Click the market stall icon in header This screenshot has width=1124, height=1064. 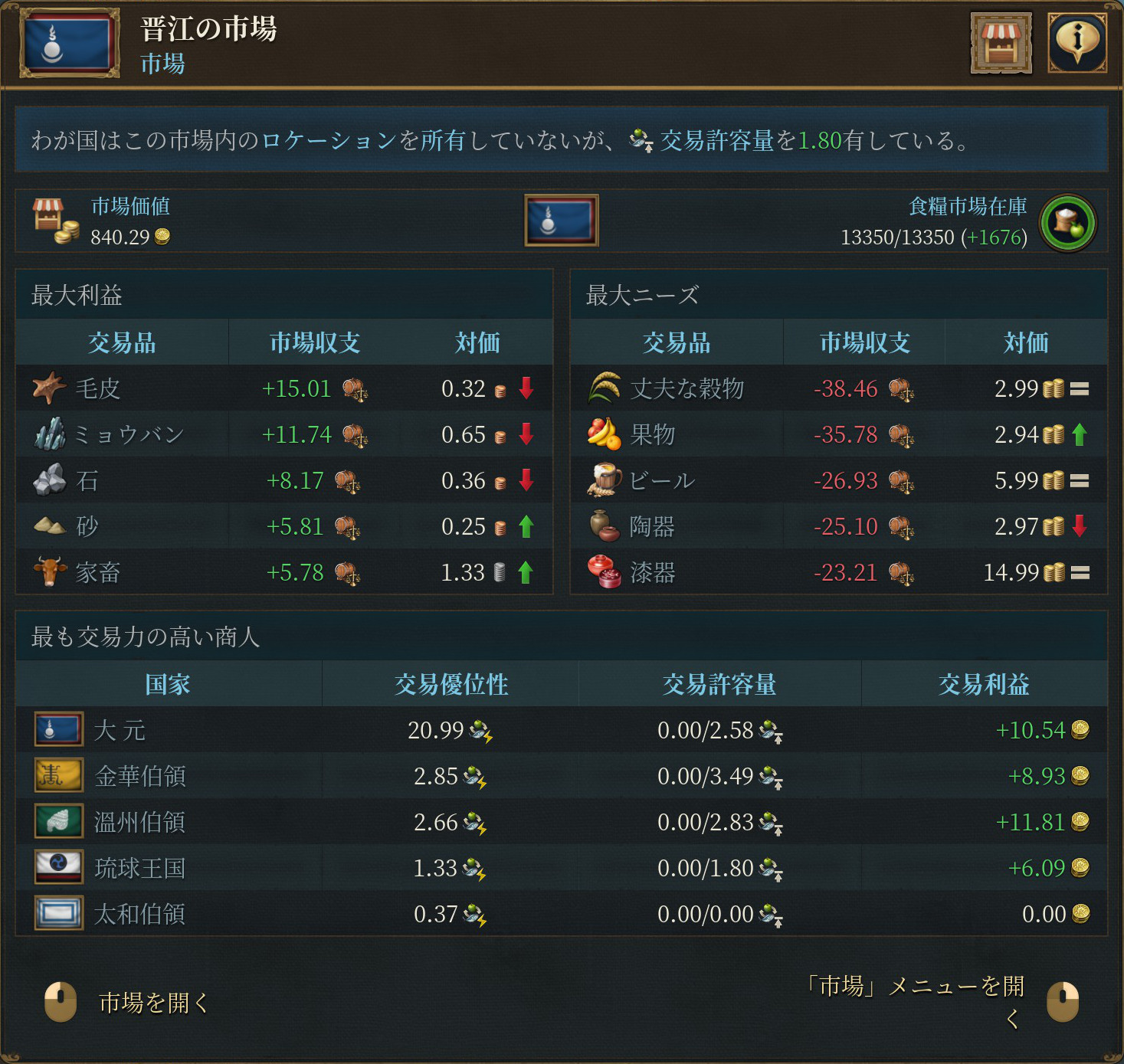[x=1001, y=43]
